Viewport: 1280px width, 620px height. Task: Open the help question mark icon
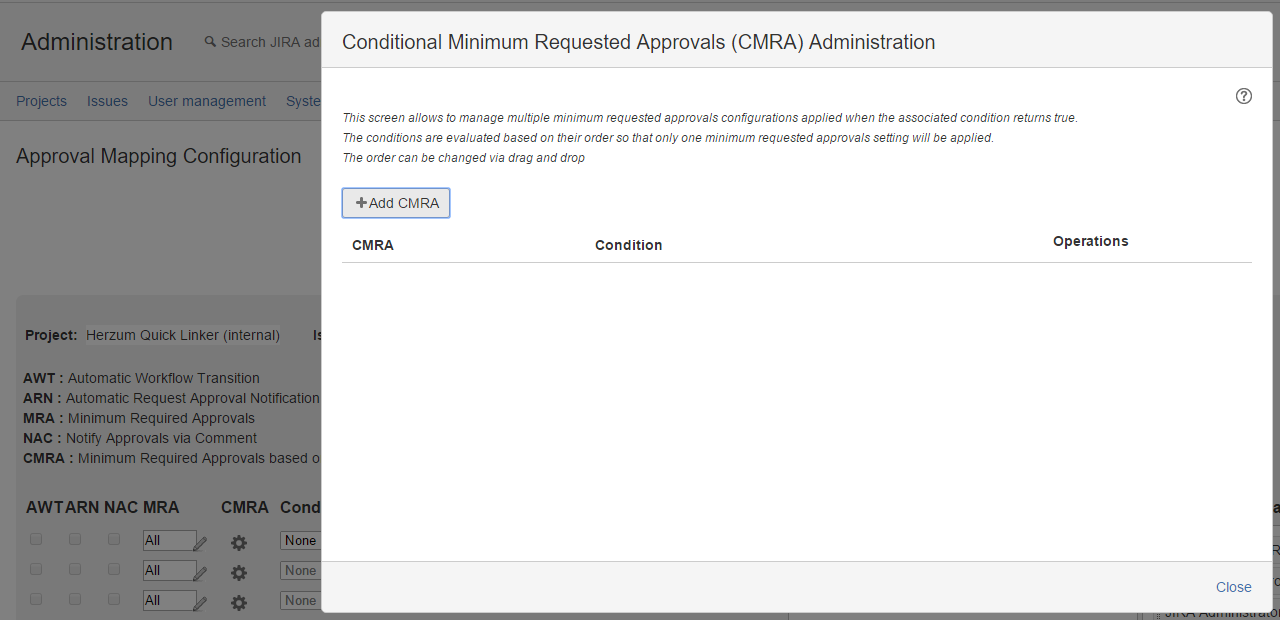[1244, 96]
